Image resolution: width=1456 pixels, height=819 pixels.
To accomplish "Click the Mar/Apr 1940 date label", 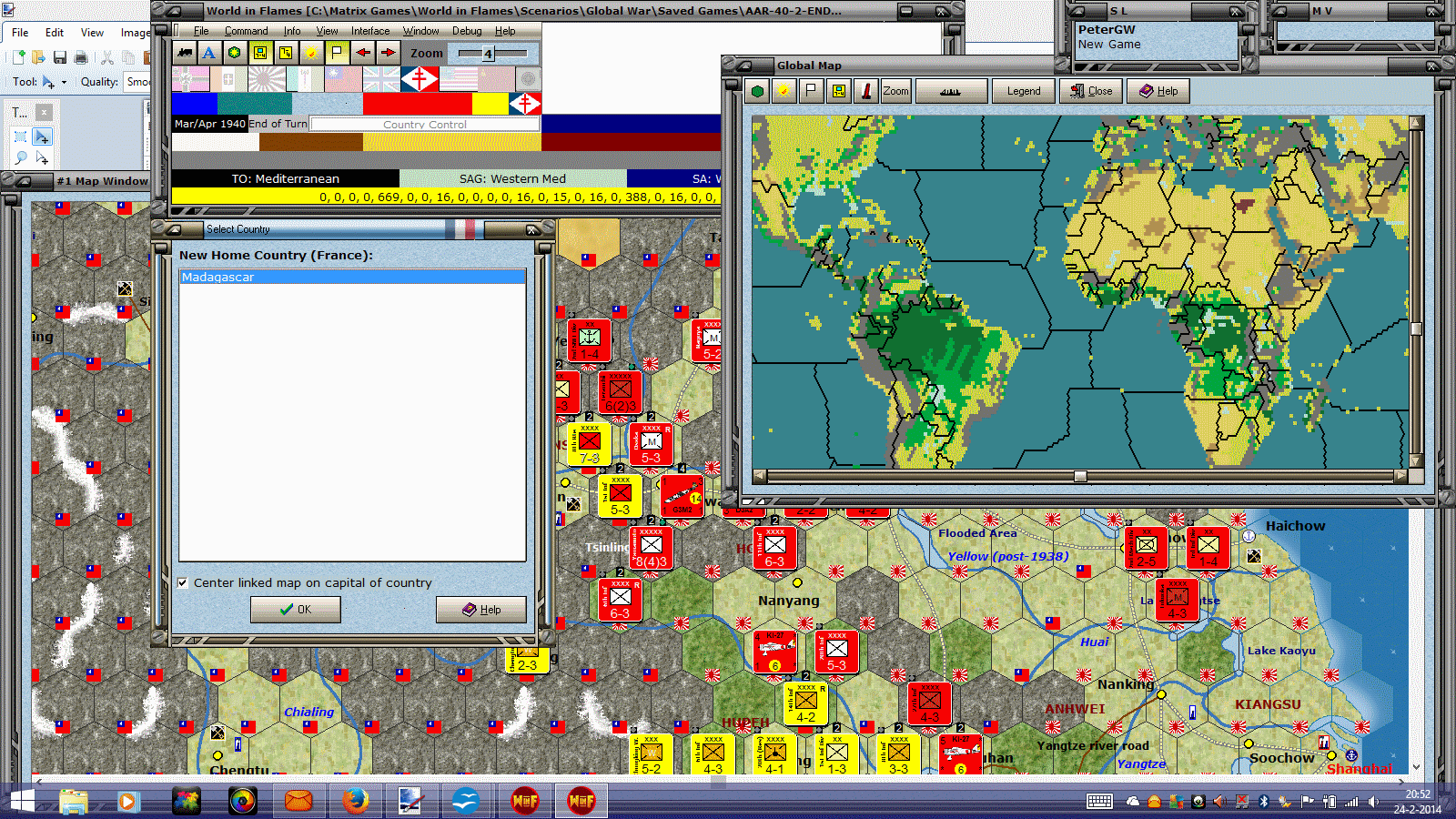I will point(209,124).
